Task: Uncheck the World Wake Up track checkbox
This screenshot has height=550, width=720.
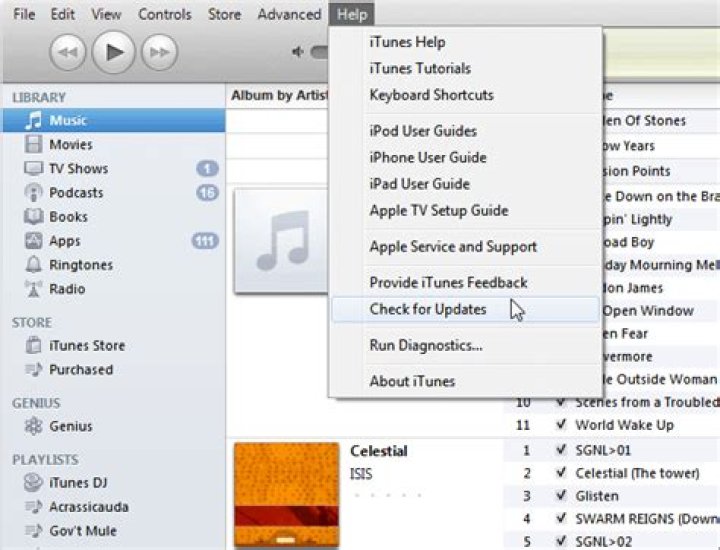Action: [560, 424]
